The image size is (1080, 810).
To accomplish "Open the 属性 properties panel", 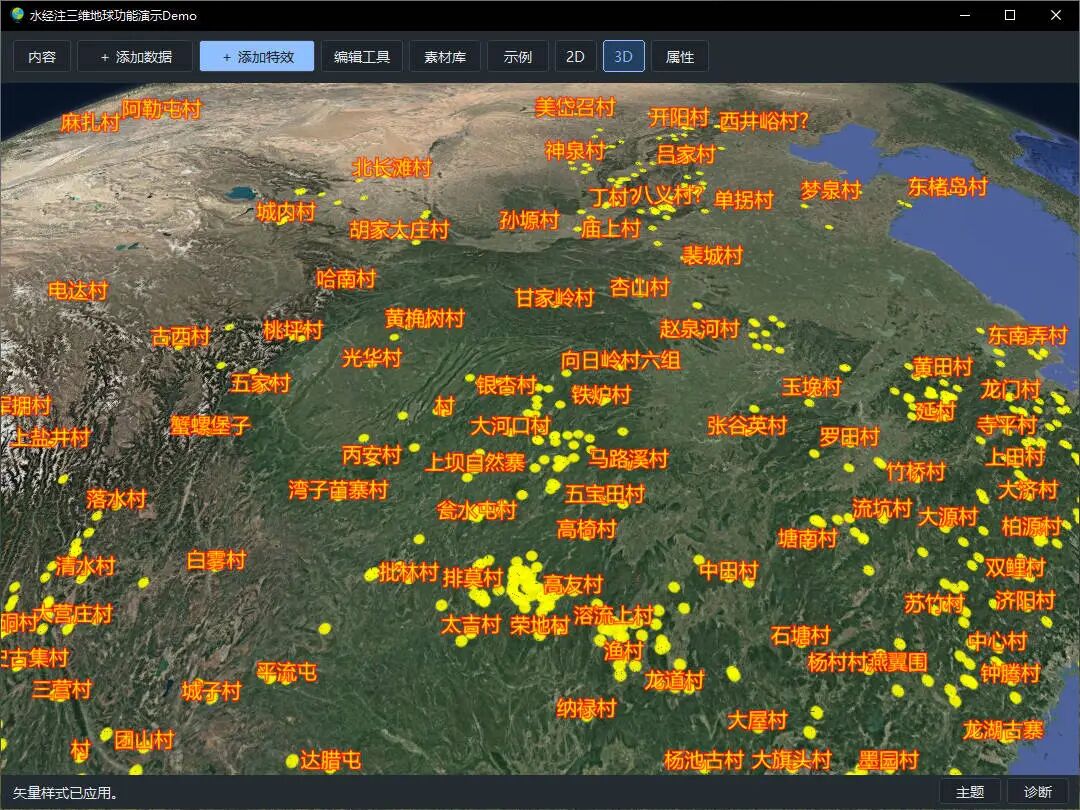I will 680,56.
